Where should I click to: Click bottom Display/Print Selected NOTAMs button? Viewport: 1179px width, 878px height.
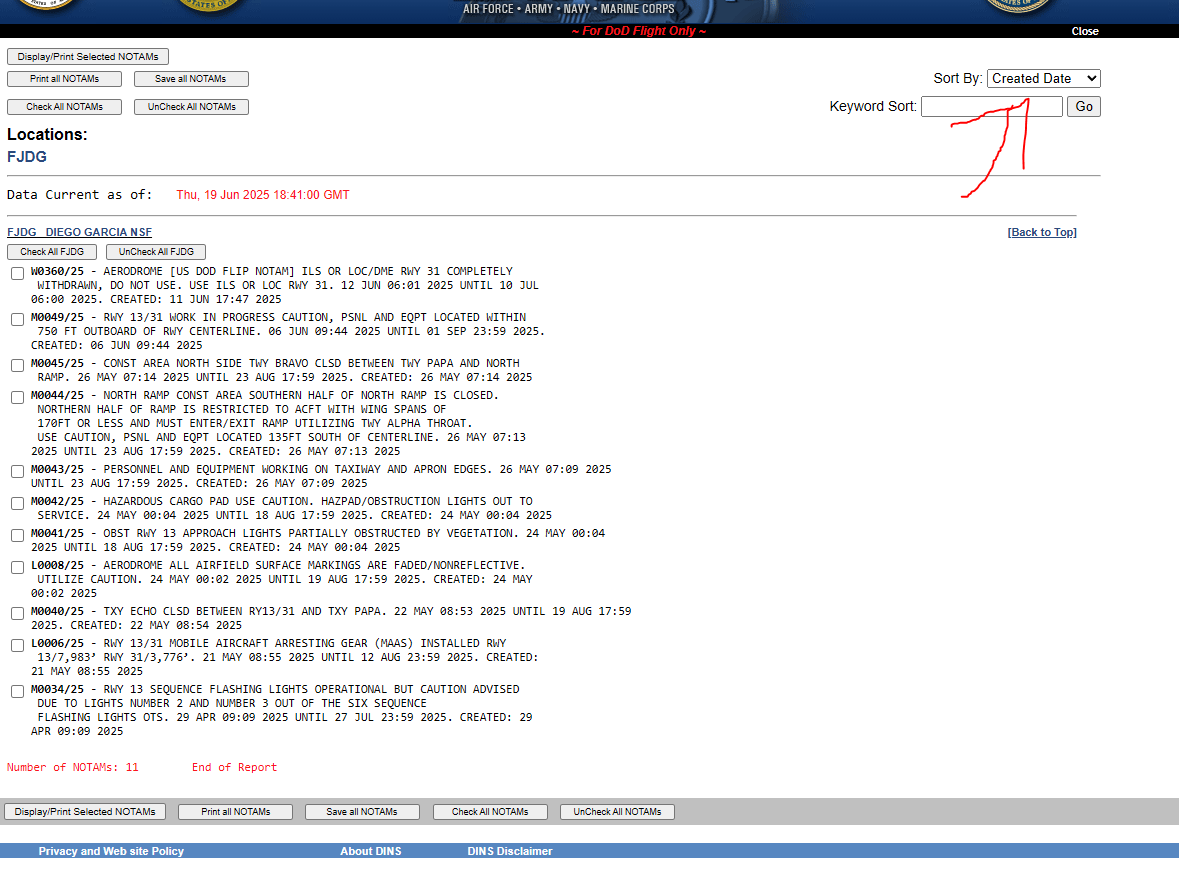pyautogui.click(x=85, y=812)
